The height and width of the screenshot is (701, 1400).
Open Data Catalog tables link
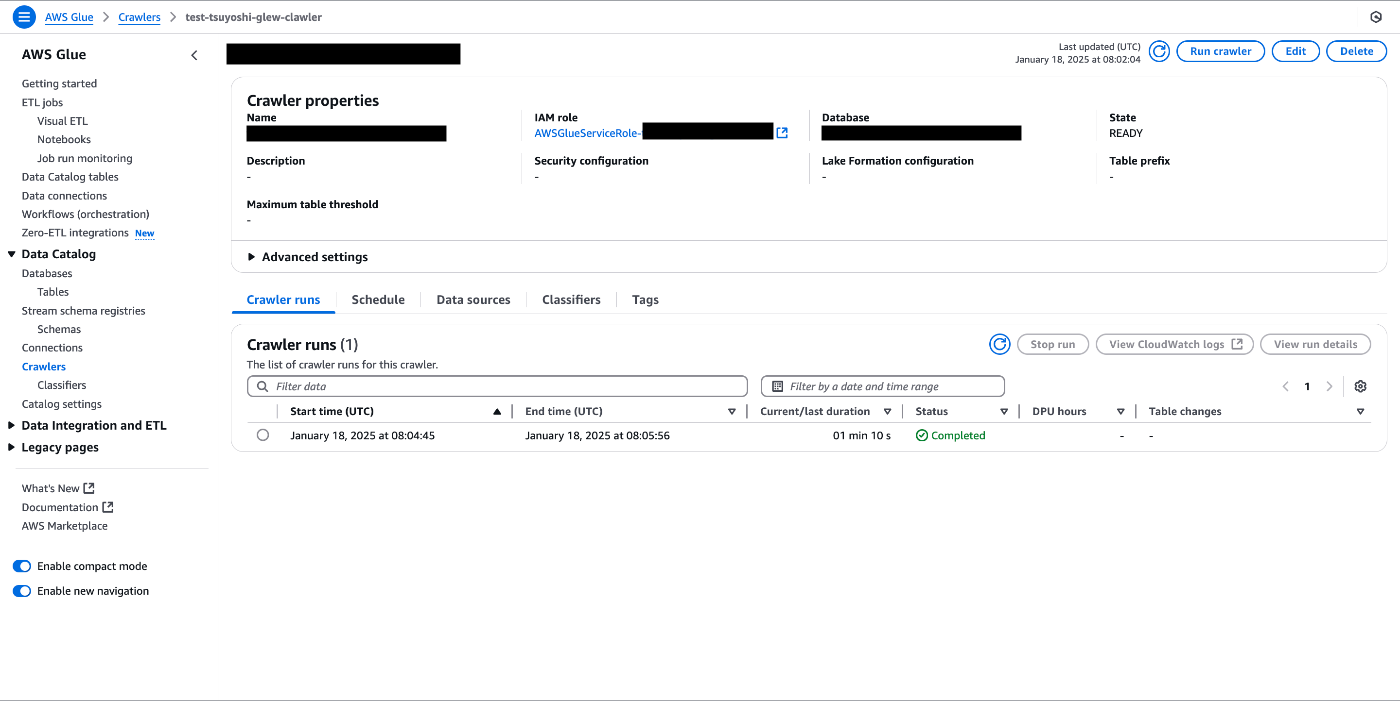(x=70, y=177)
